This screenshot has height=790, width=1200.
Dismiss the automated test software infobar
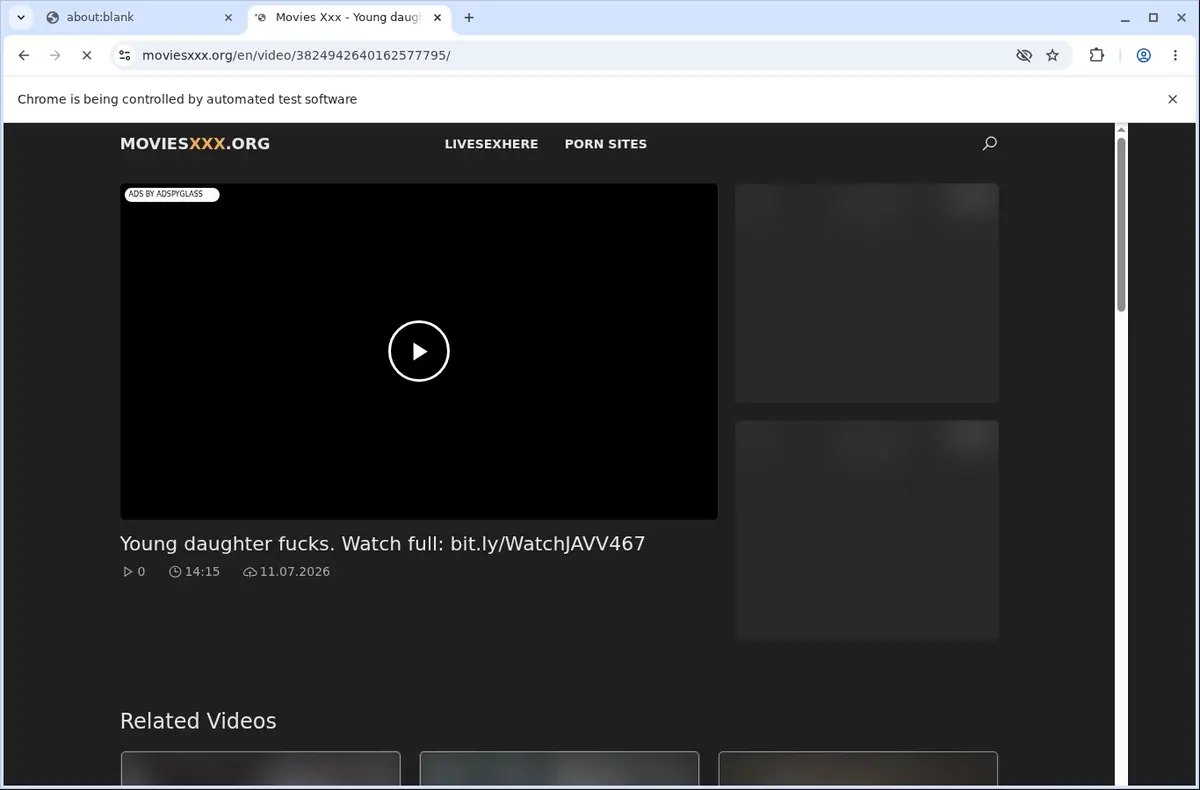(x=1173, y=99)
